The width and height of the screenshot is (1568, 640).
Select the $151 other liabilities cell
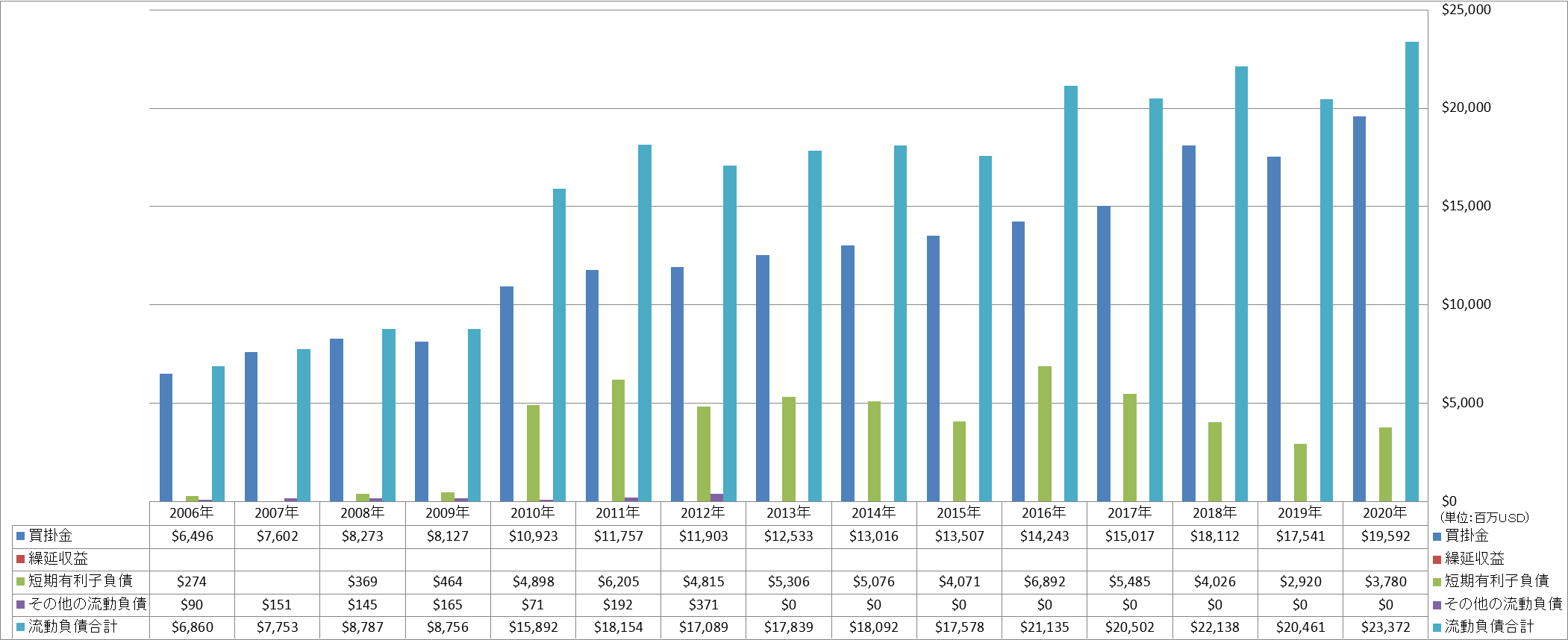277,605
